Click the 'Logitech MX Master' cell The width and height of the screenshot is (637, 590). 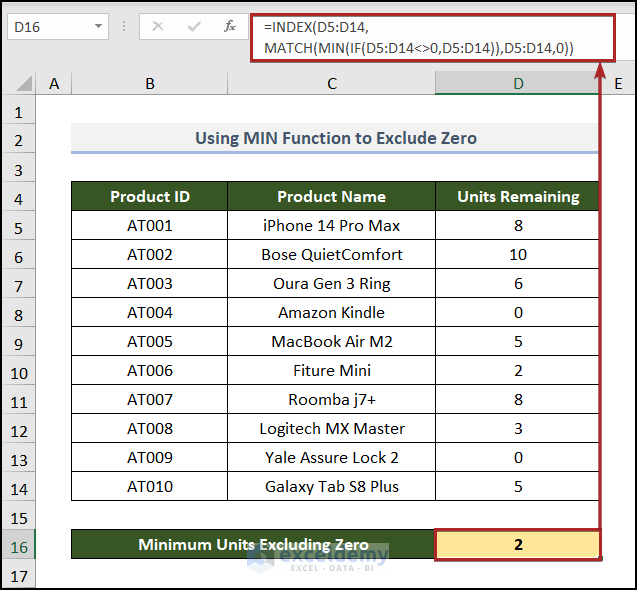(332, 428)
